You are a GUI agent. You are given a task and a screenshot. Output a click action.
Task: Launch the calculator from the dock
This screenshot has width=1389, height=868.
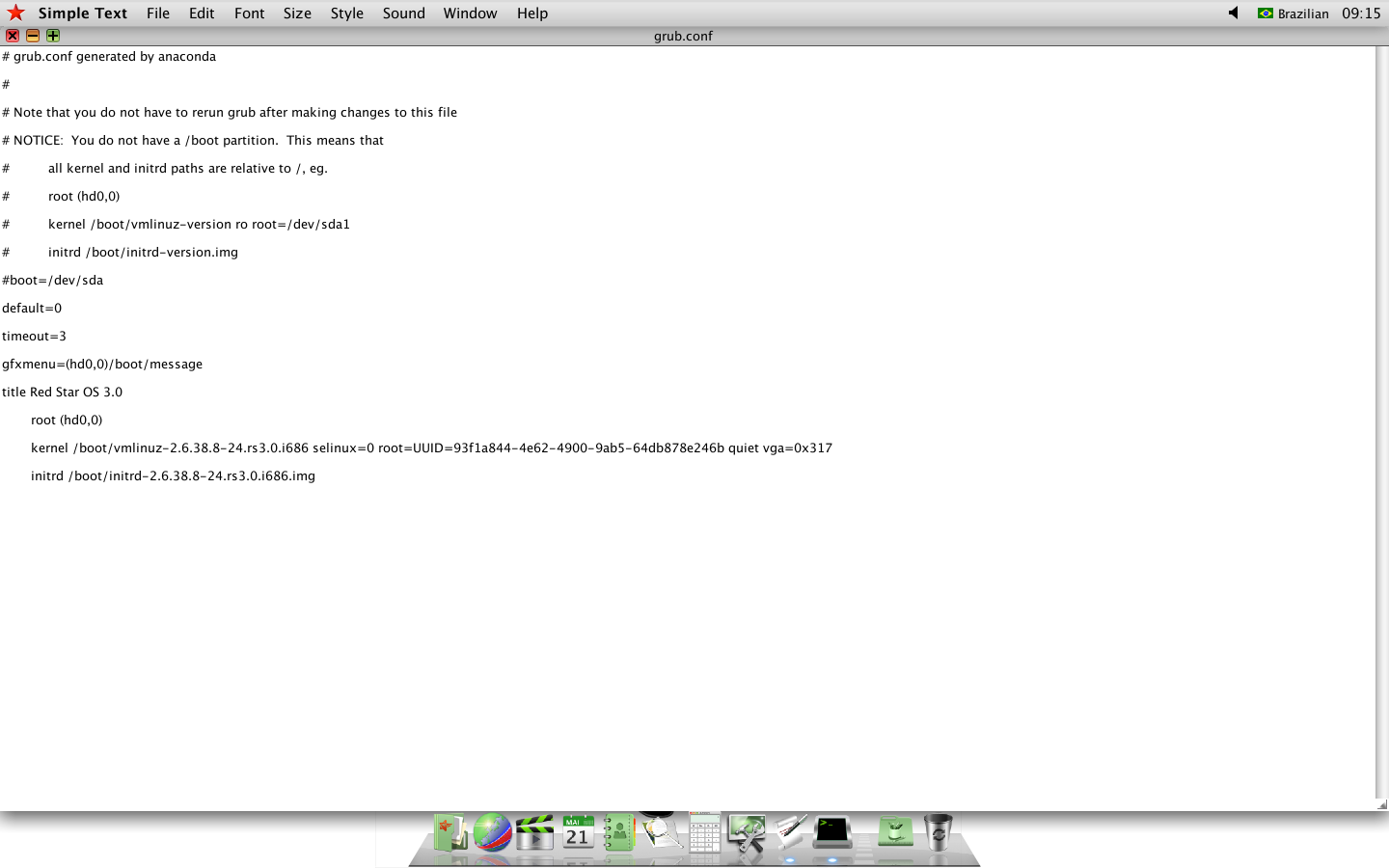point(704,831)
